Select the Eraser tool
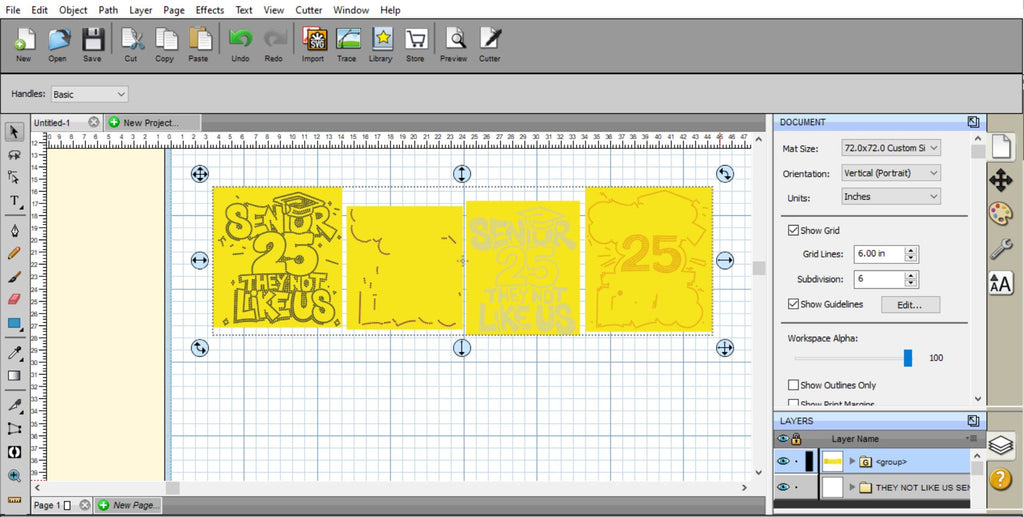This screenshot has height=517, width=1024. [14, 298]
